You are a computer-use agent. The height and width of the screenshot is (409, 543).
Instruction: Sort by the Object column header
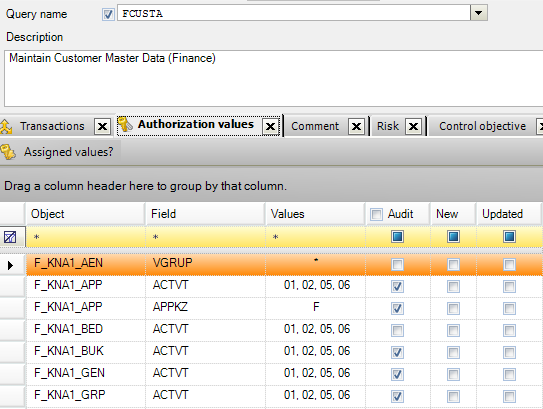pos(85,214)
